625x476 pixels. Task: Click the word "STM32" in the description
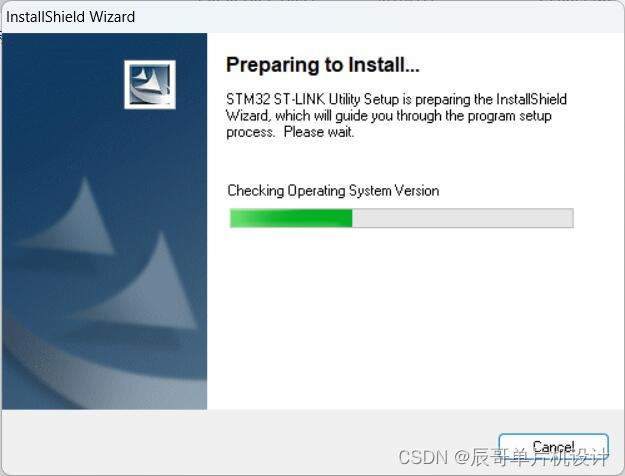248,99
